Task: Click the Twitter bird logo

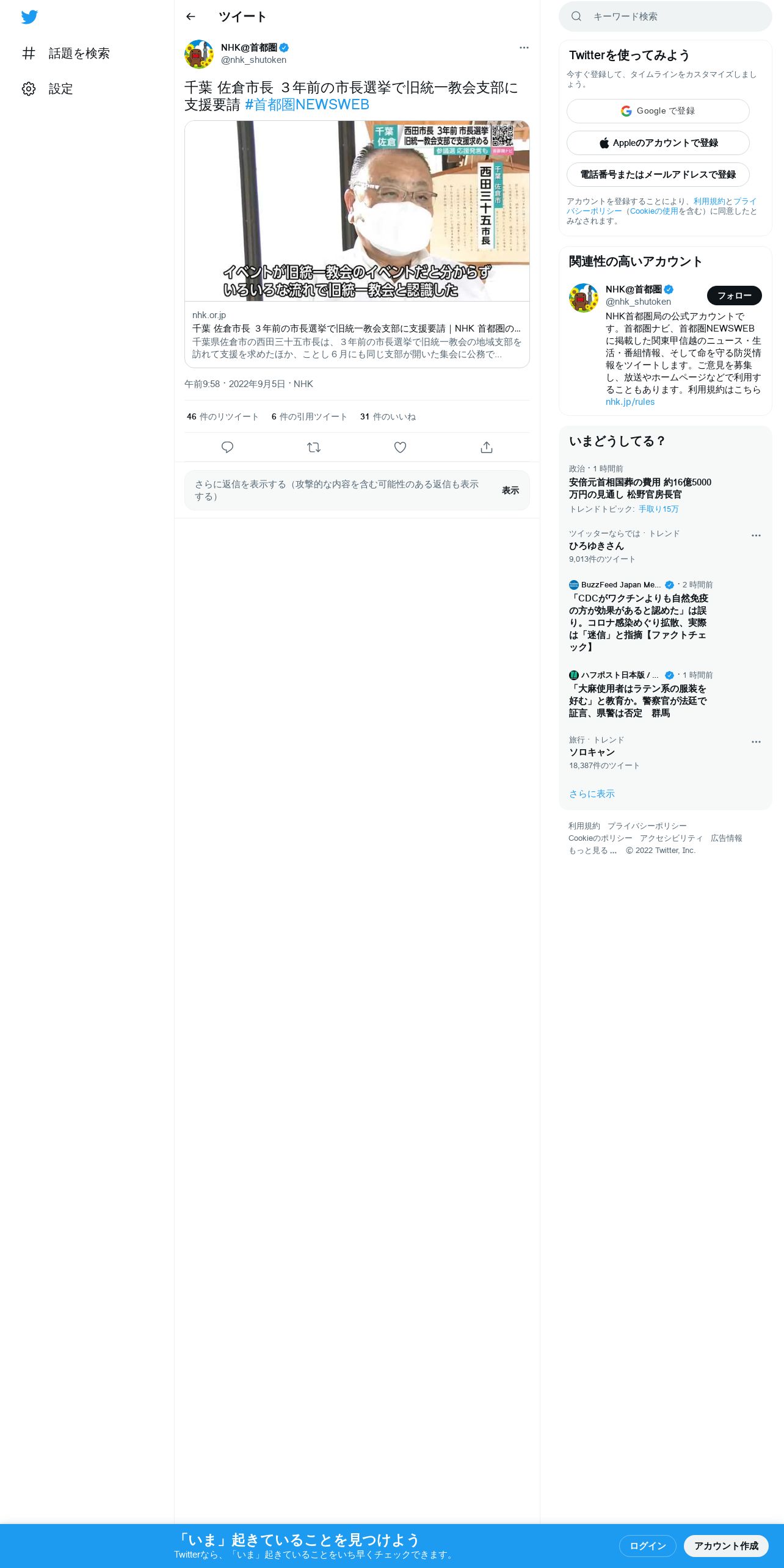Action: tap(29, 17)
